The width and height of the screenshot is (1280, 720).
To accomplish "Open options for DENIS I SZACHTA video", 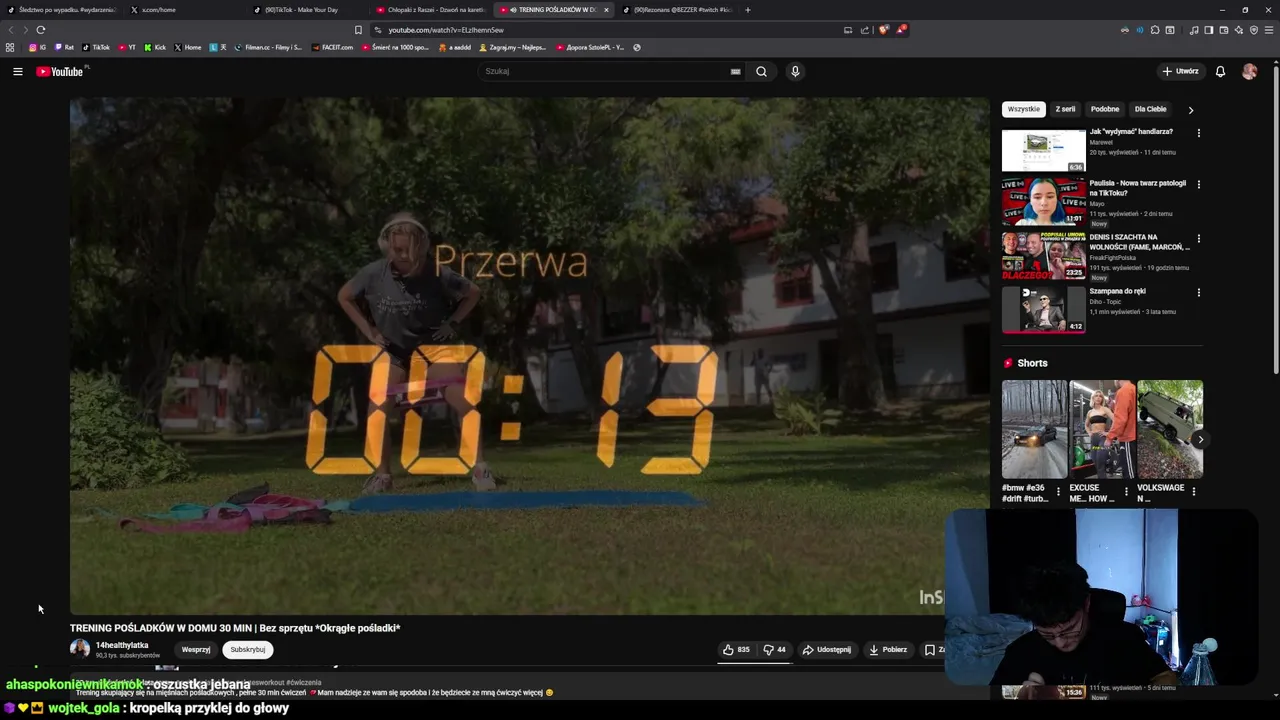I will point(1198,238).
